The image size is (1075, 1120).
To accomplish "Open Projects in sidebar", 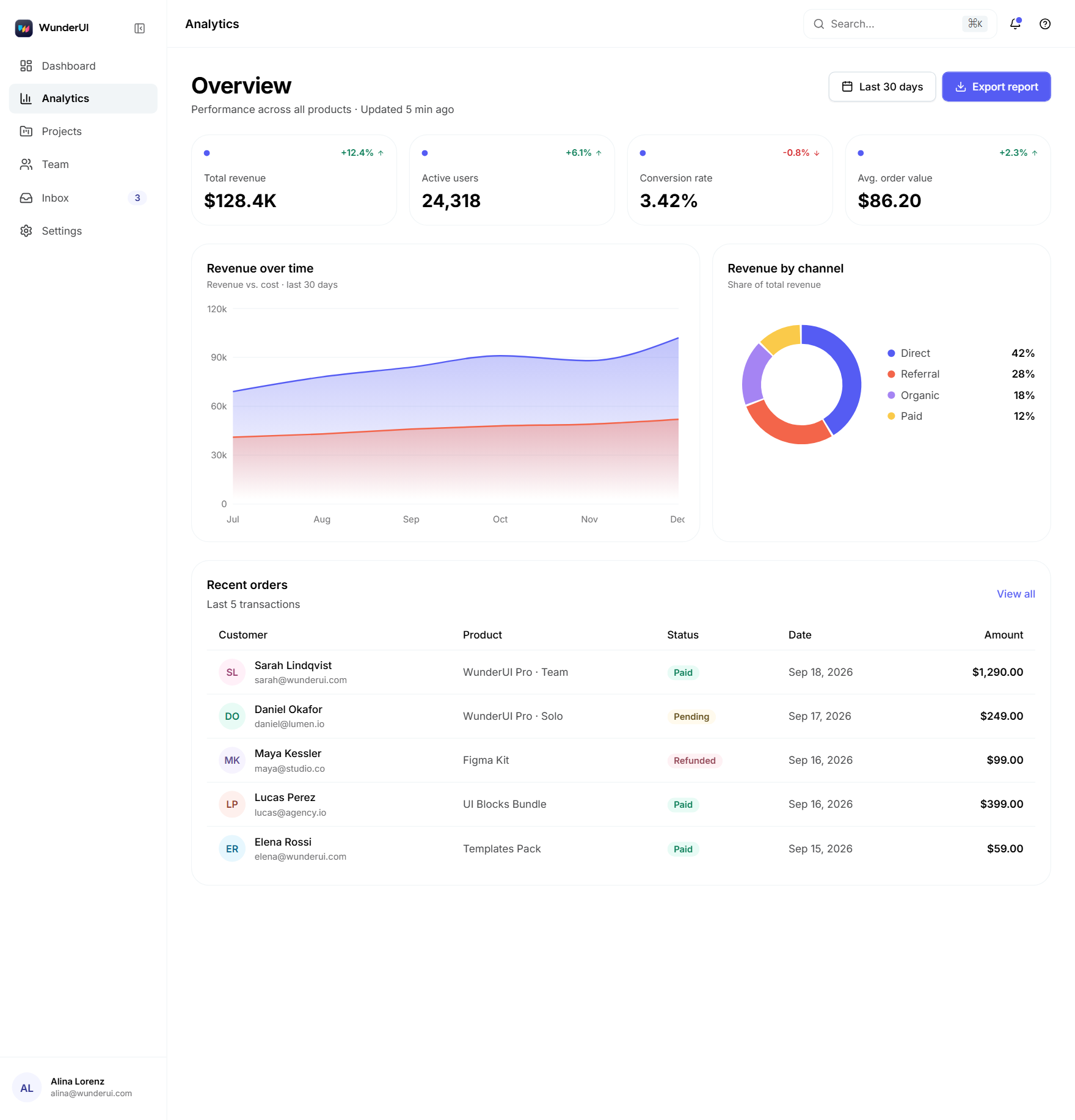I will [x=83, y=131].
